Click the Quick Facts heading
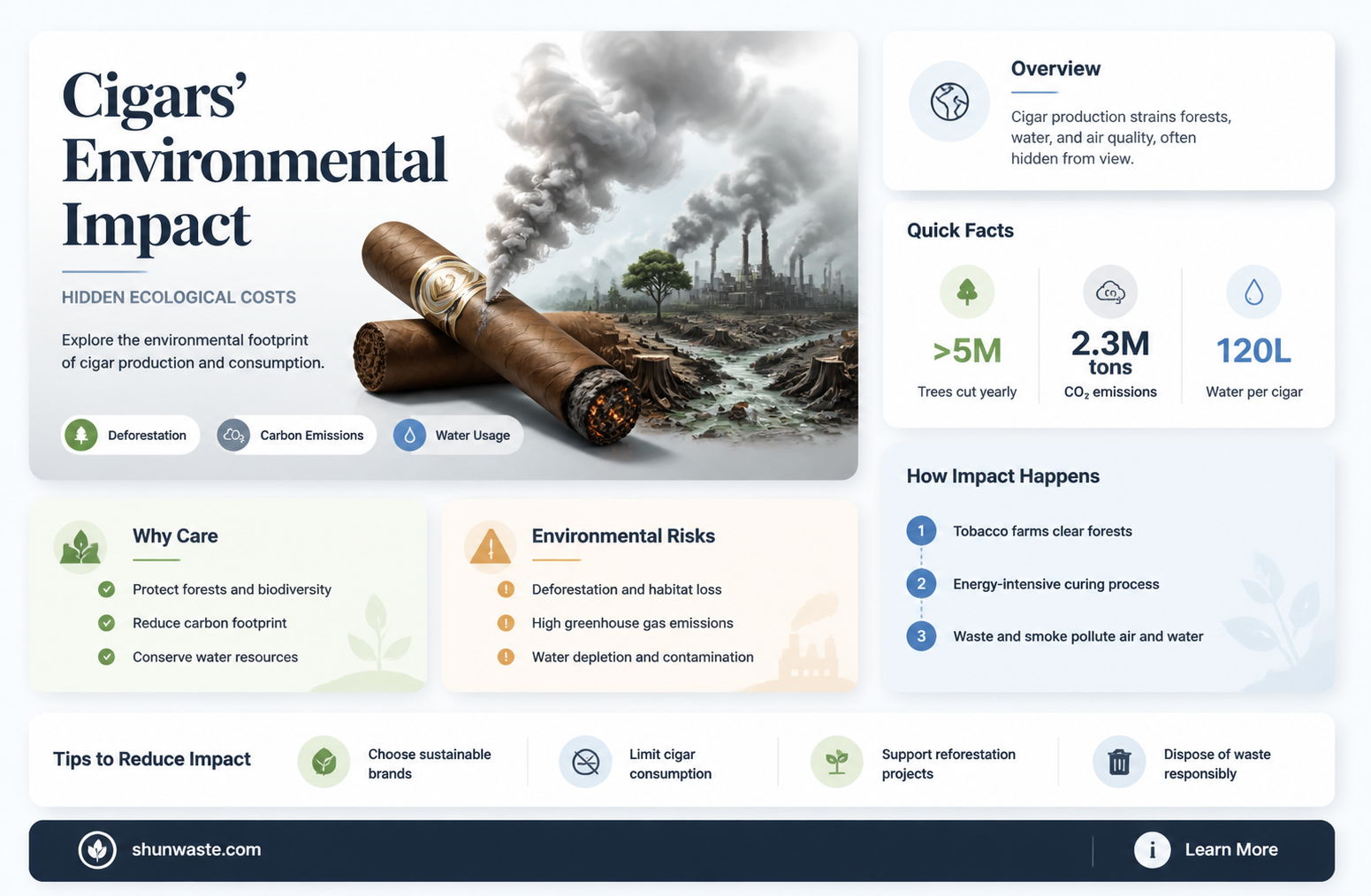 click(960, 231)
